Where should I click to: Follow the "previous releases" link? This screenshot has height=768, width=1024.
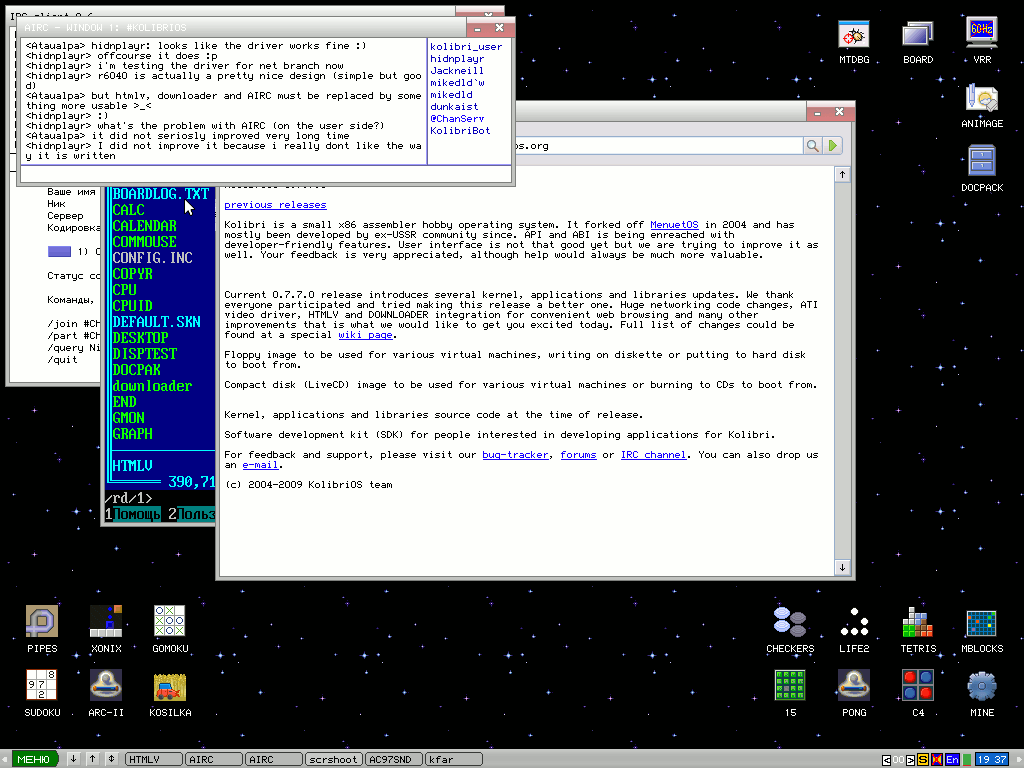pyautogui.click(x=261, y=205)
